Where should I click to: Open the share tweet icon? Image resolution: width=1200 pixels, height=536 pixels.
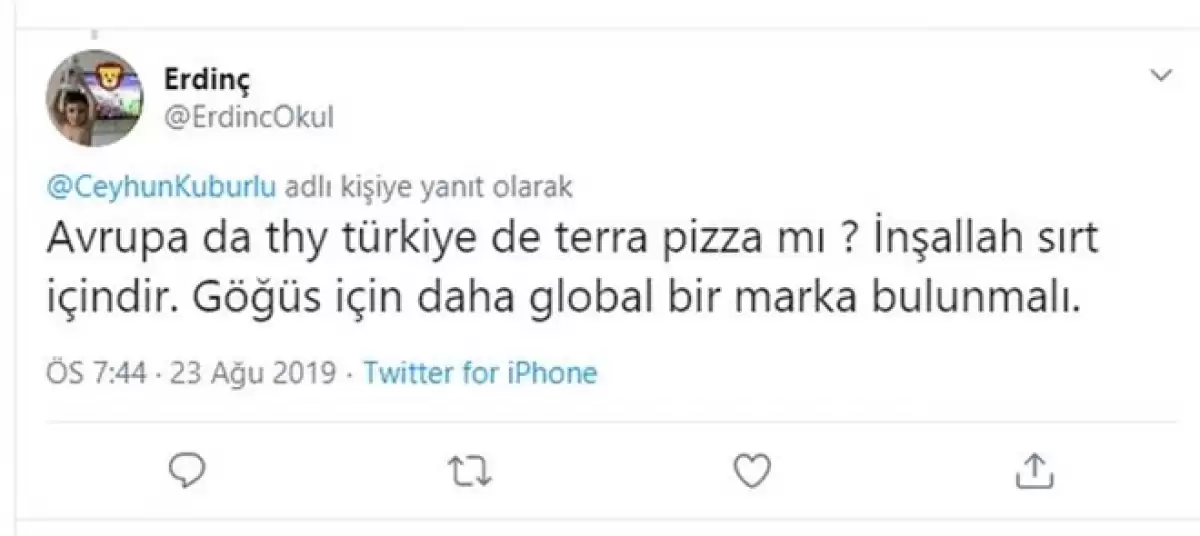1036,468
